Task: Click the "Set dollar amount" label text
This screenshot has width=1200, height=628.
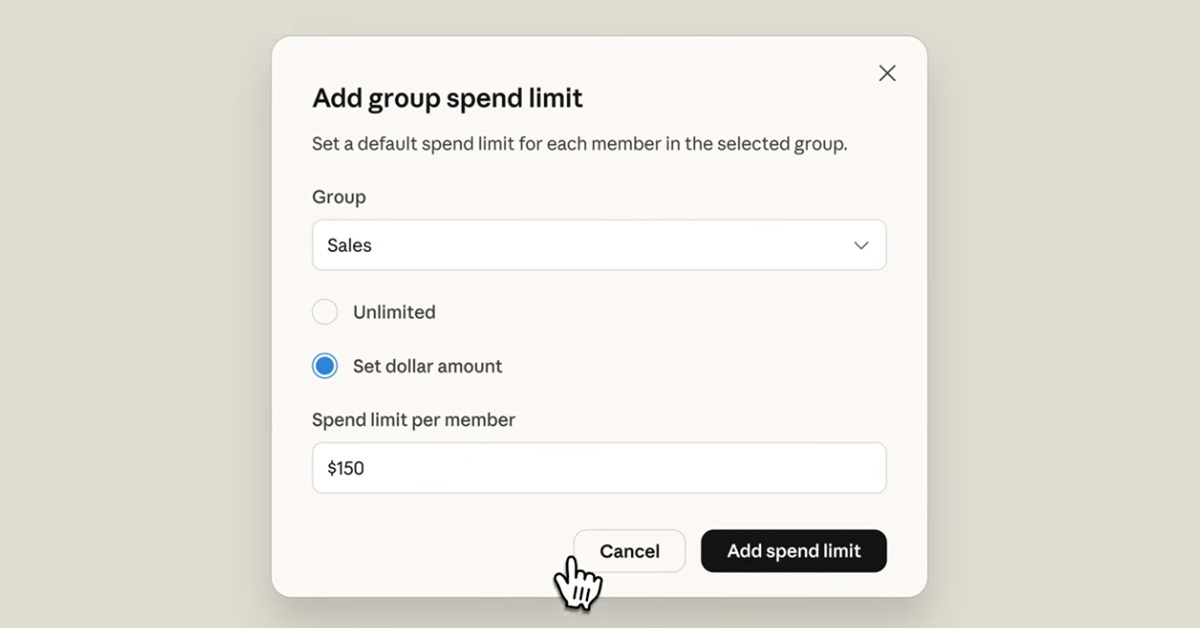Action: (427, 366)
